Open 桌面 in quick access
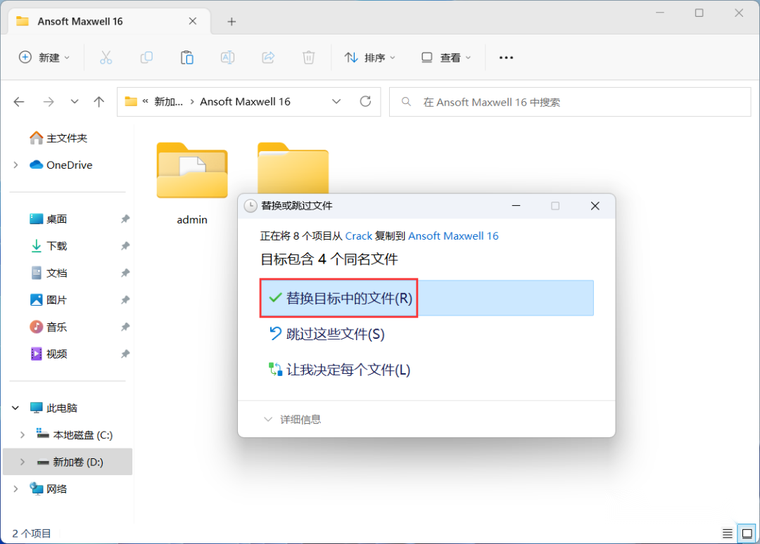This screenshot has height=544, width=760. click(x=48, y=219)
